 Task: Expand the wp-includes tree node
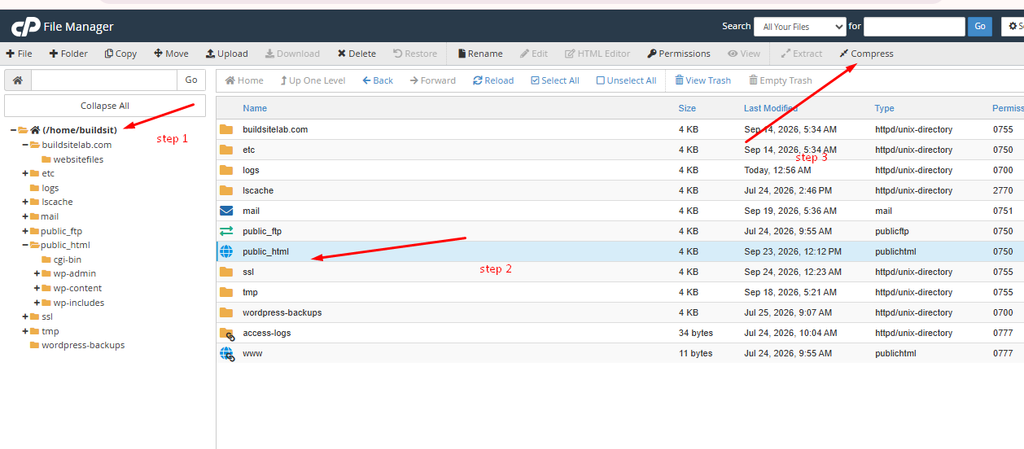(x=37, y=303)
